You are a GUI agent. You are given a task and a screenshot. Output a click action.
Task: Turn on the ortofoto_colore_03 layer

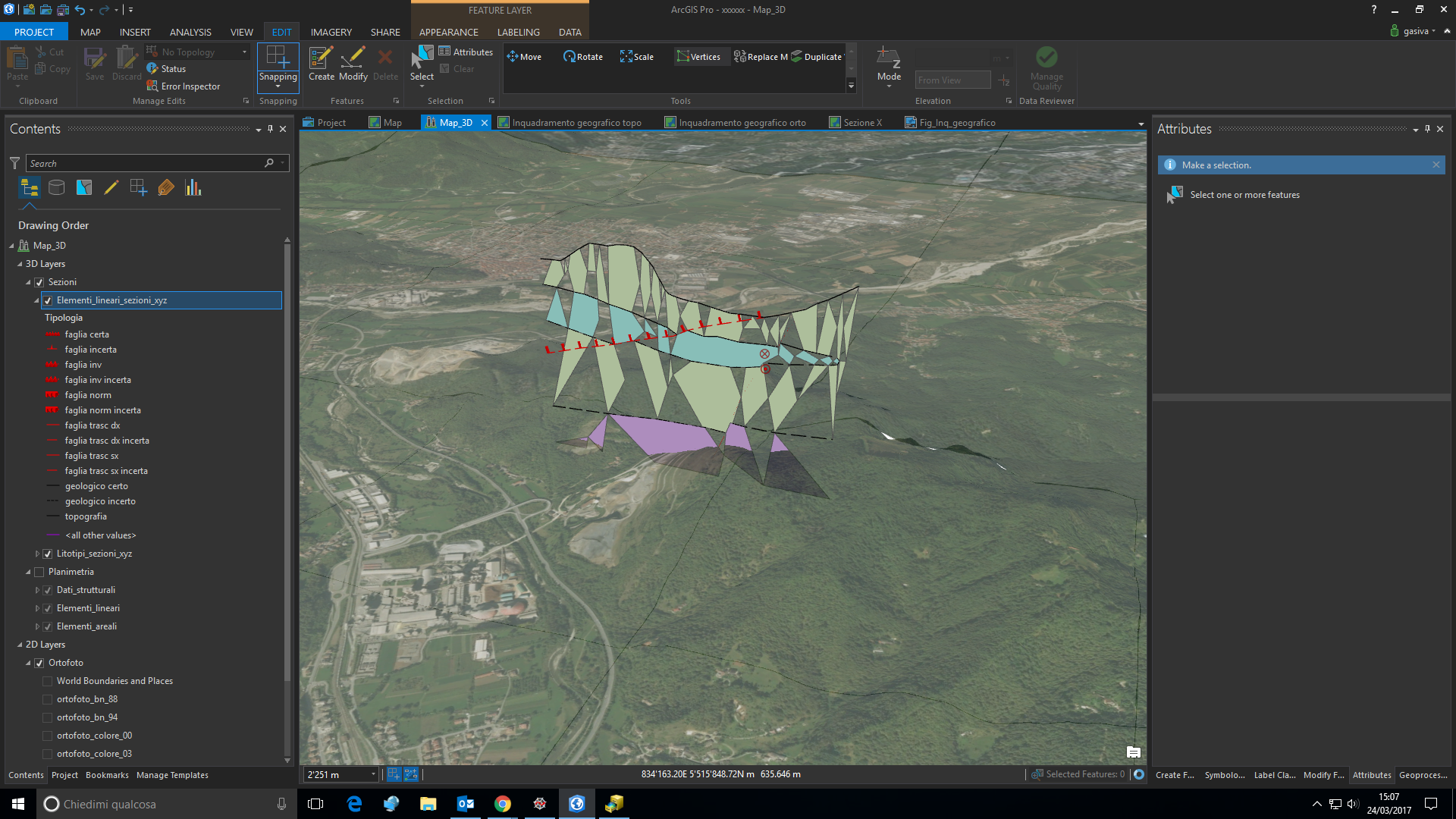[x=48, y=754]
